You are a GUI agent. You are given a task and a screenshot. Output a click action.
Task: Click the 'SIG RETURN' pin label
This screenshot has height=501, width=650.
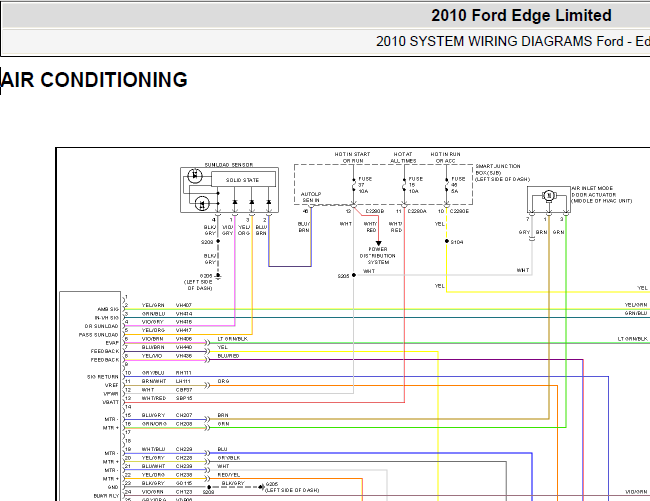(x=103, y=377)
